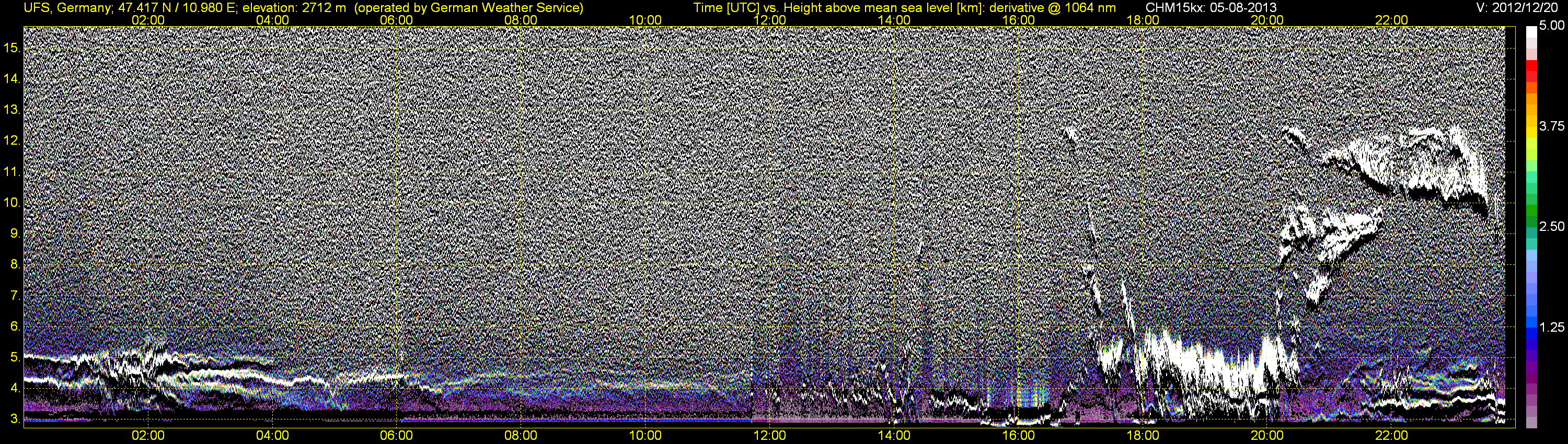The image size is (1568, 444).
Task: Click the 08:00 label on the bottom time axis
Action: pyautogui.click(x=521, y=436)
